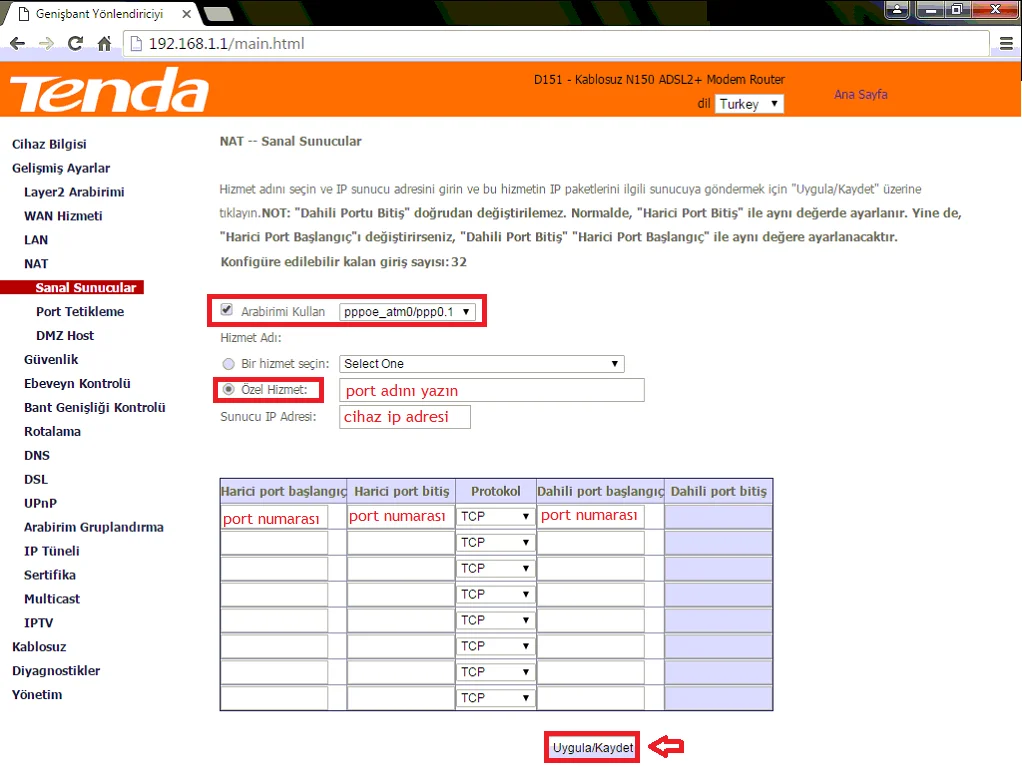This screenshot has height=767, width=1022.
Task: Click the Ana Sayfa link
Action: coord(860,94)
